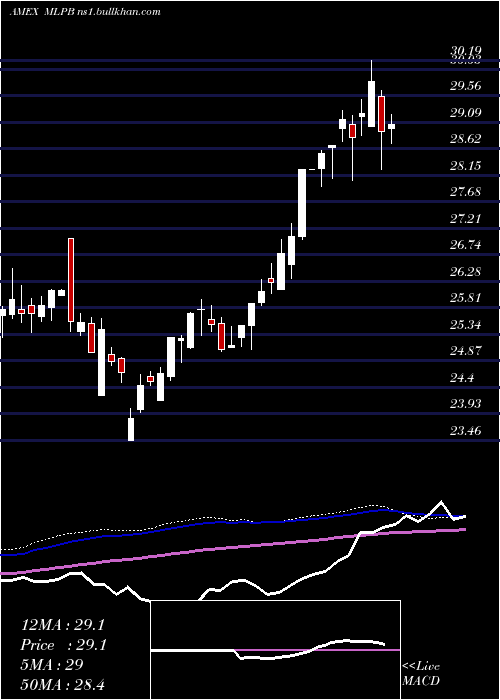Click the 24.87 price axis label

click(466, 351)
